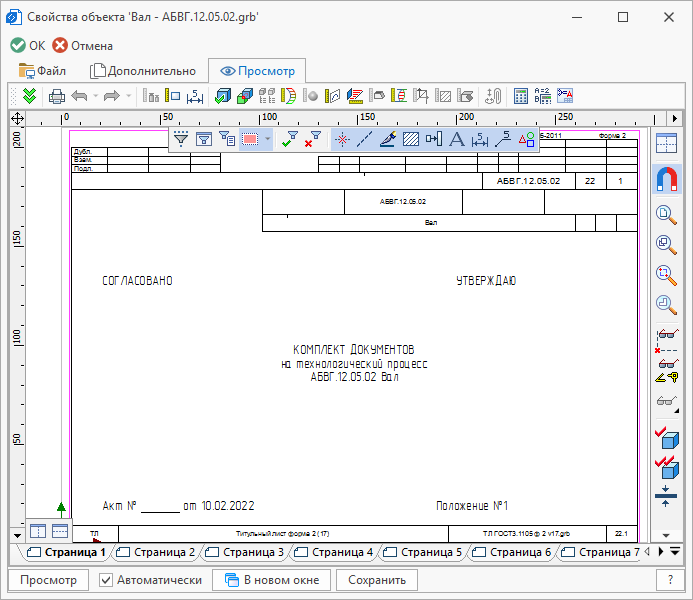This screenshot has width=693, height=600.
Task: Toggle the red rectangle selection mode
Action: (x=250, y=139)
